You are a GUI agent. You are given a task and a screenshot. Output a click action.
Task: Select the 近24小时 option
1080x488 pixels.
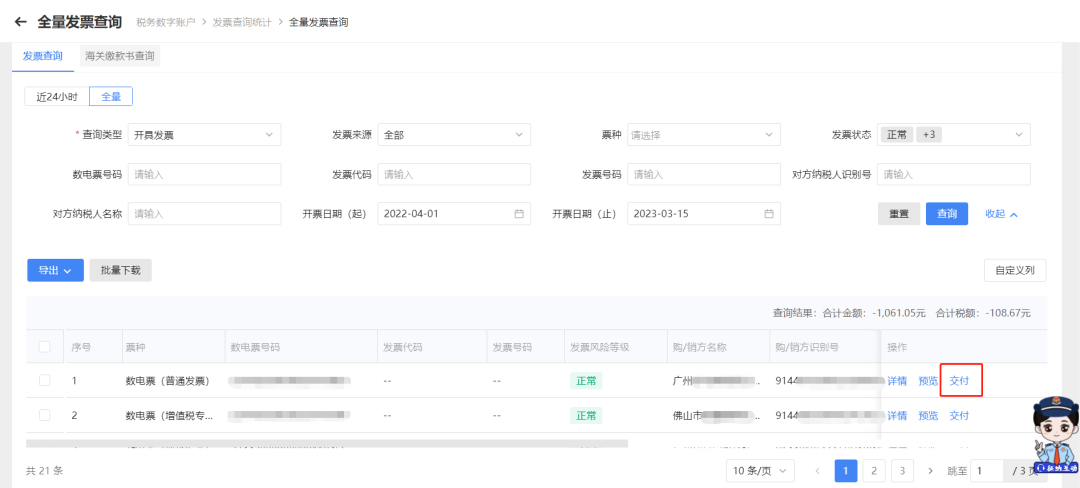pyautogui.click(x=57, y=96)
